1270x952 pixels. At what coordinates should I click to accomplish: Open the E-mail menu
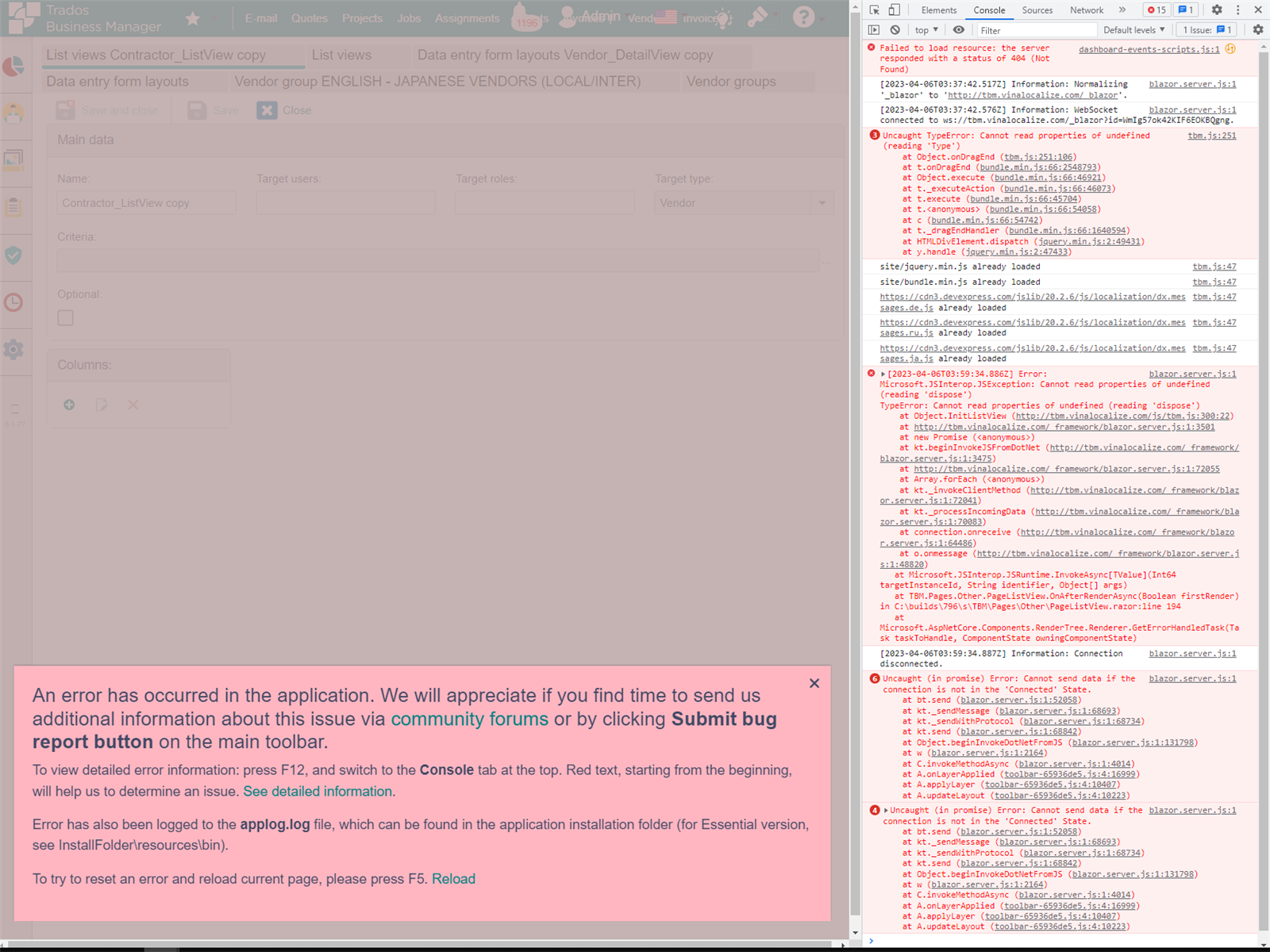(x=261, y=18)
